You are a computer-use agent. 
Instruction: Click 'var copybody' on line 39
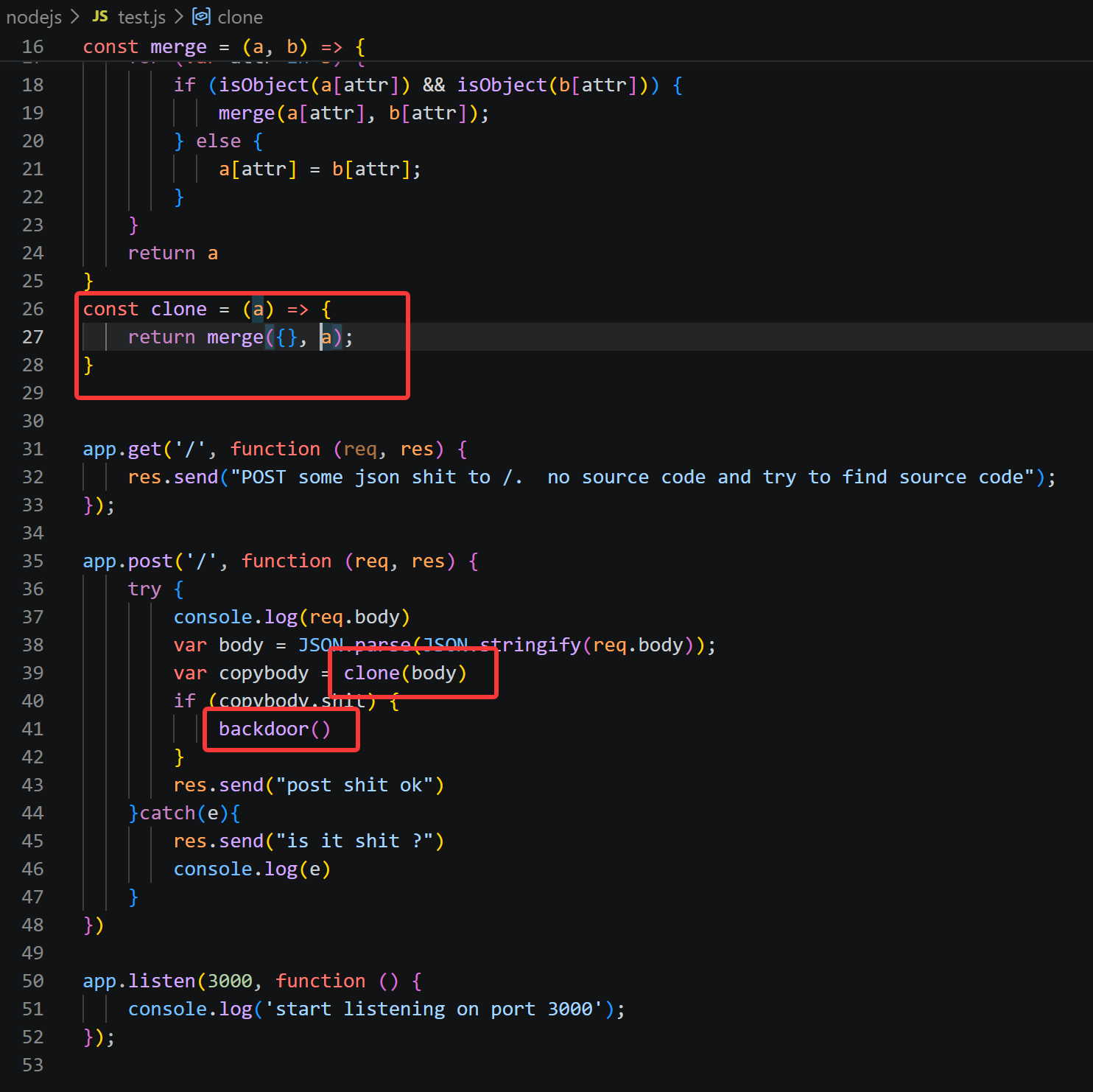pos(241,673)
